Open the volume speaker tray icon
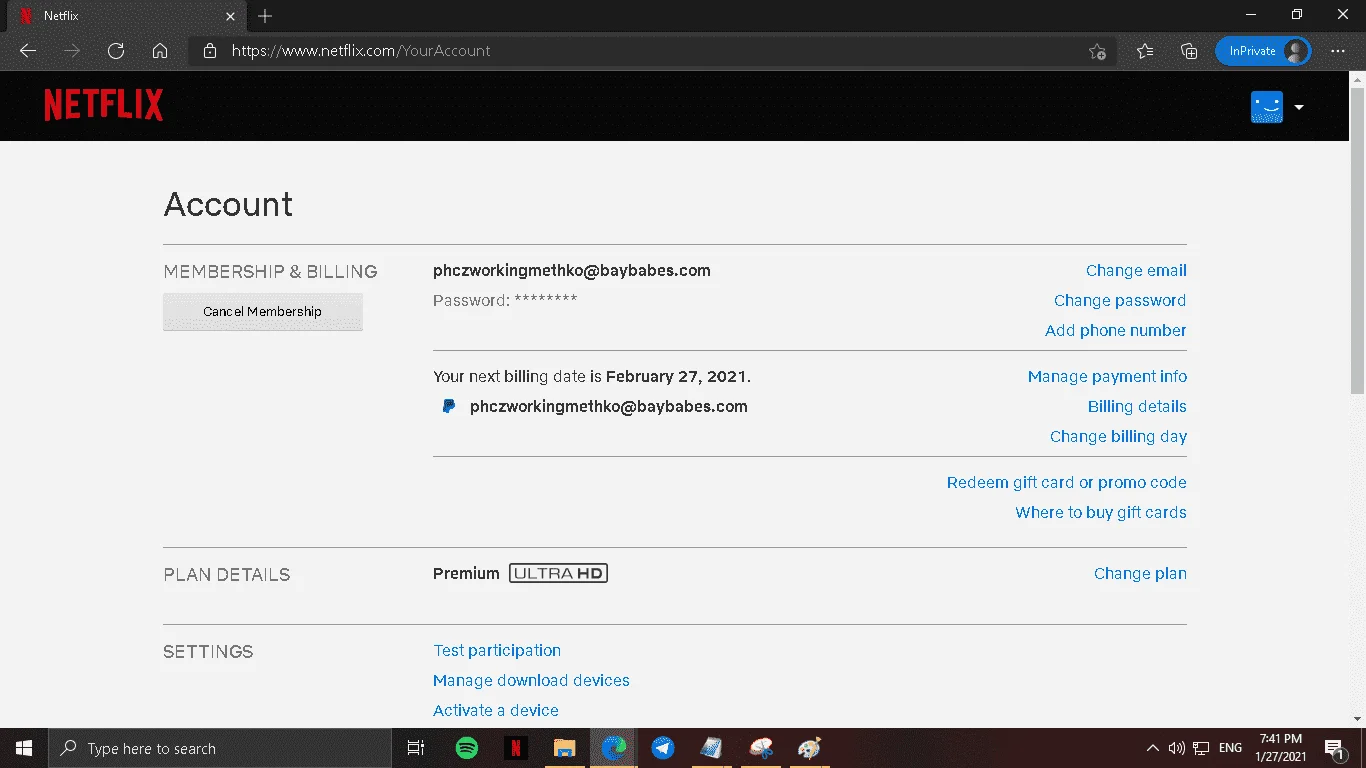Viewport: 1366px width, 768px height. coord(1176,748)
